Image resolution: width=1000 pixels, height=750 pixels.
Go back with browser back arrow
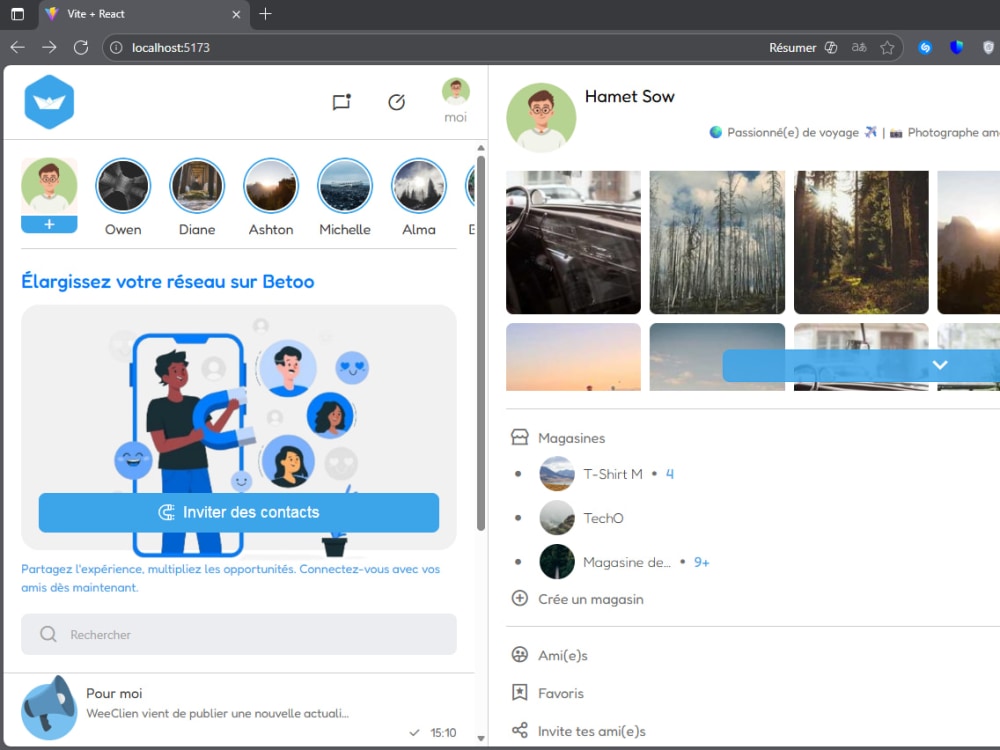[x=17, y=47]
